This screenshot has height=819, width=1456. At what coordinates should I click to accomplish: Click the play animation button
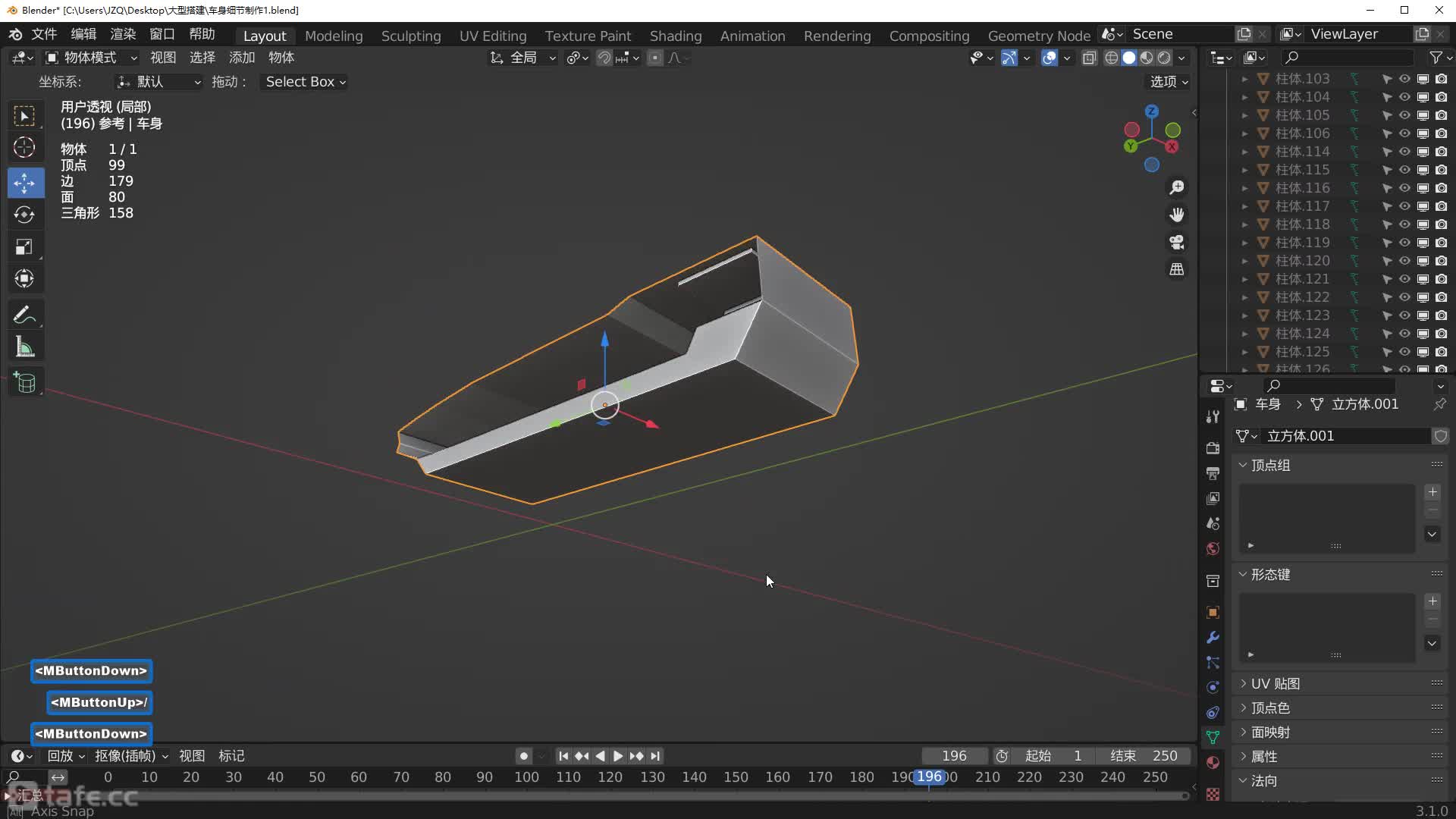pyautogui.click(x=618, y=756)
